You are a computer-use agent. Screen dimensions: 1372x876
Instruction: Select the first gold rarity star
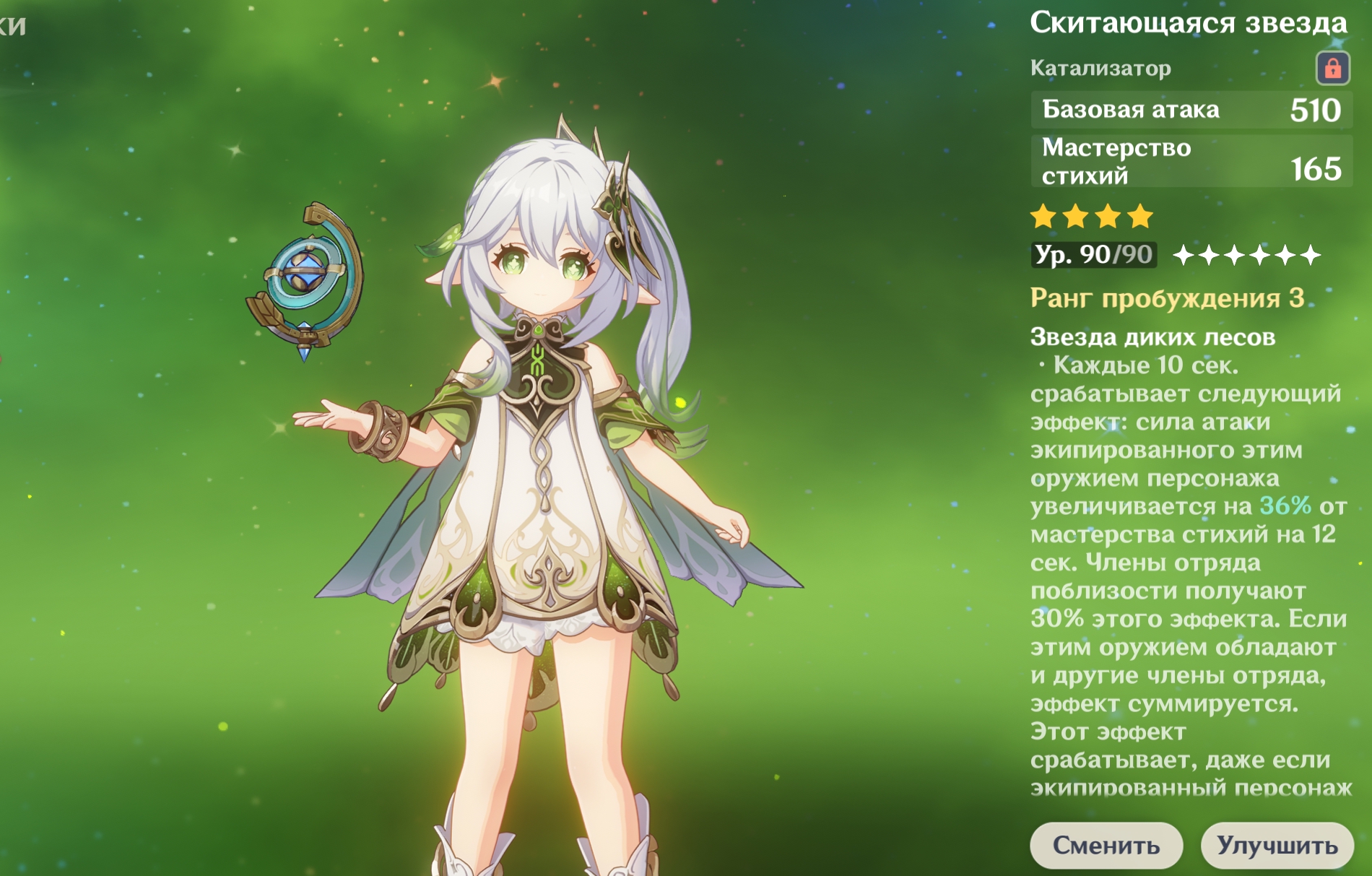[1043, 216]
